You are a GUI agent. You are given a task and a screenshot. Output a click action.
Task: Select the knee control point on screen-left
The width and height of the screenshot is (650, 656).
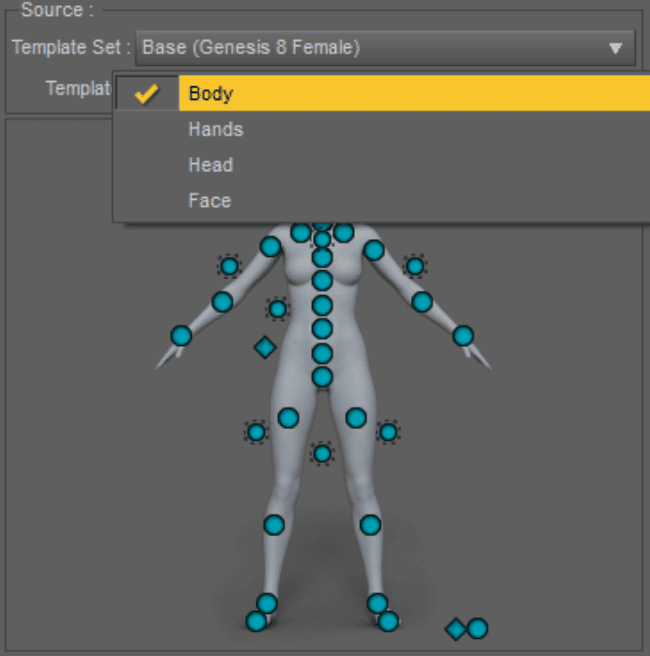(274, 525)
